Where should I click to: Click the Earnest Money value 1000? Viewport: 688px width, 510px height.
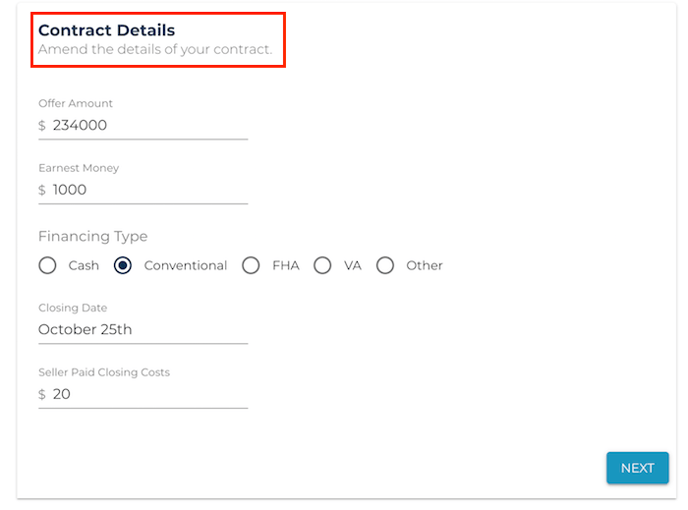point(70,190)
